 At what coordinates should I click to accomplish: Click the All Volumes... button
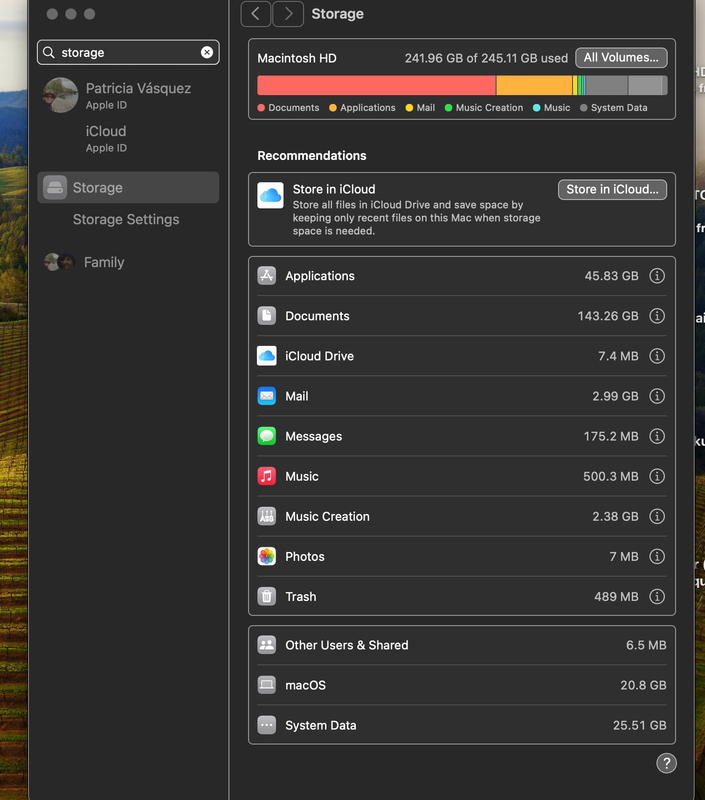[x=621, y=58]
